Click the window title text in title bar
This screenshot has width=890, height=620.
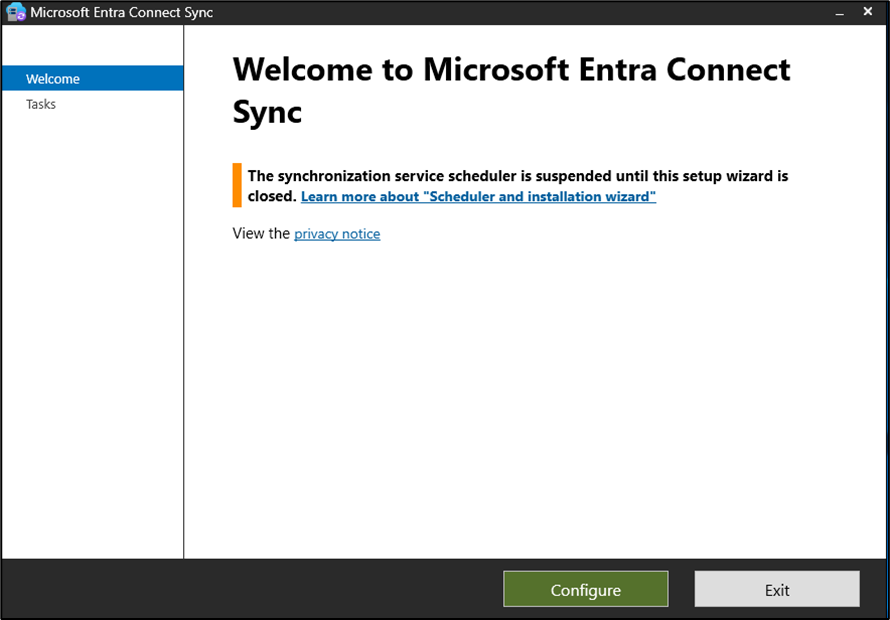121,13
